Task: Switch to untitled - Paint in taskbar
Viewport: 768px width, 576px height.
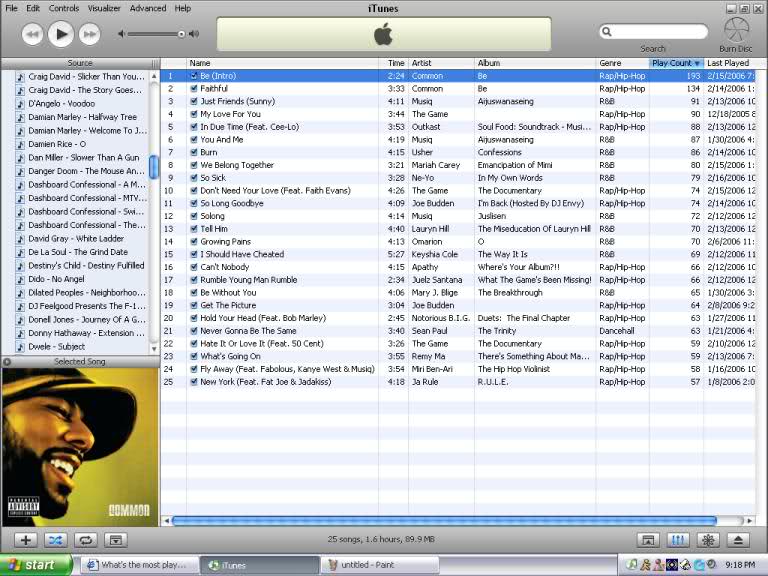Action: pyautogui.click(x=380, y=565)
